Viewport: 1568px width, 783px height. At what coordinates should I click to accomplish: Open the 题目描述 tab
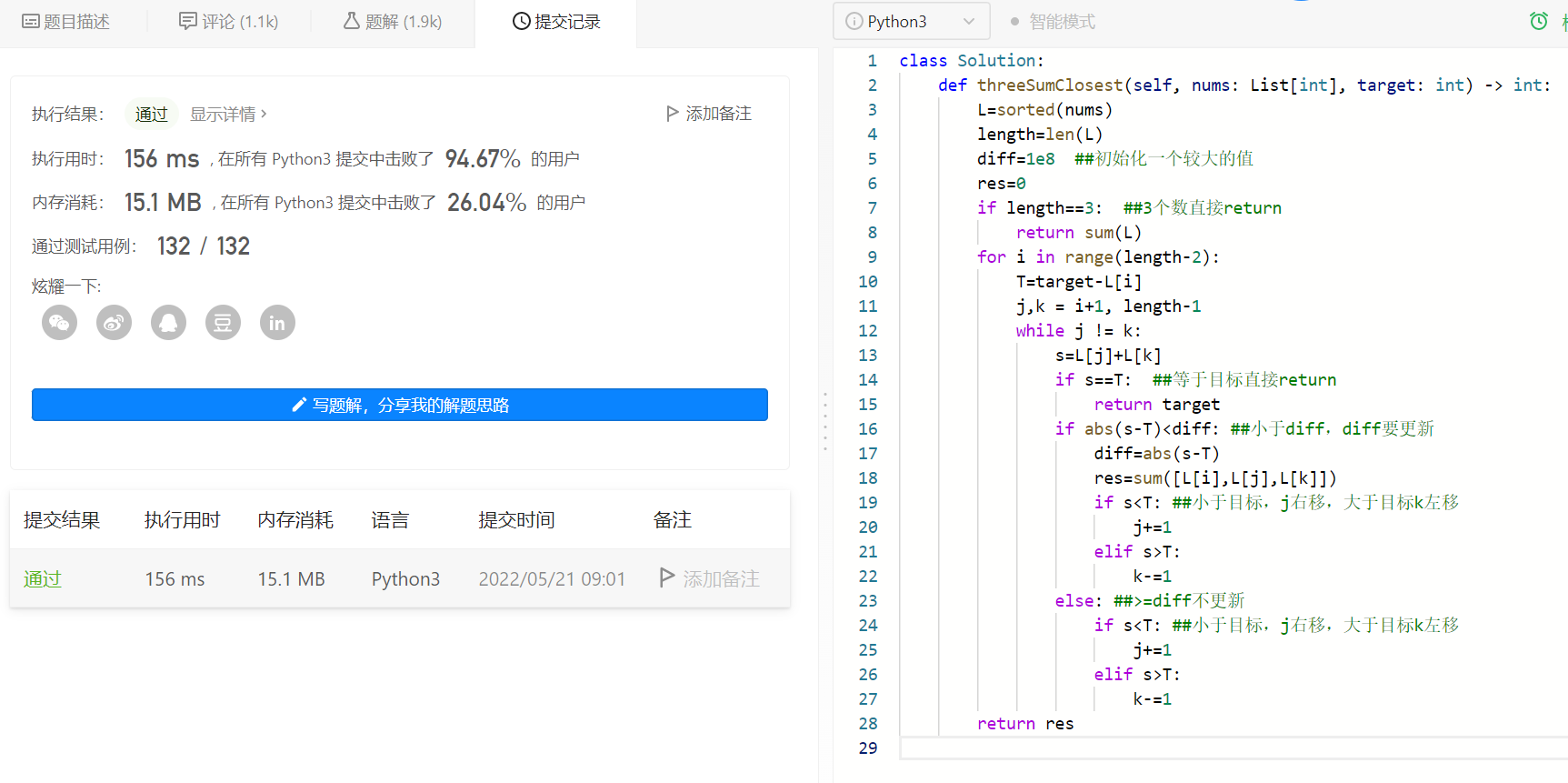coord(66,22)
